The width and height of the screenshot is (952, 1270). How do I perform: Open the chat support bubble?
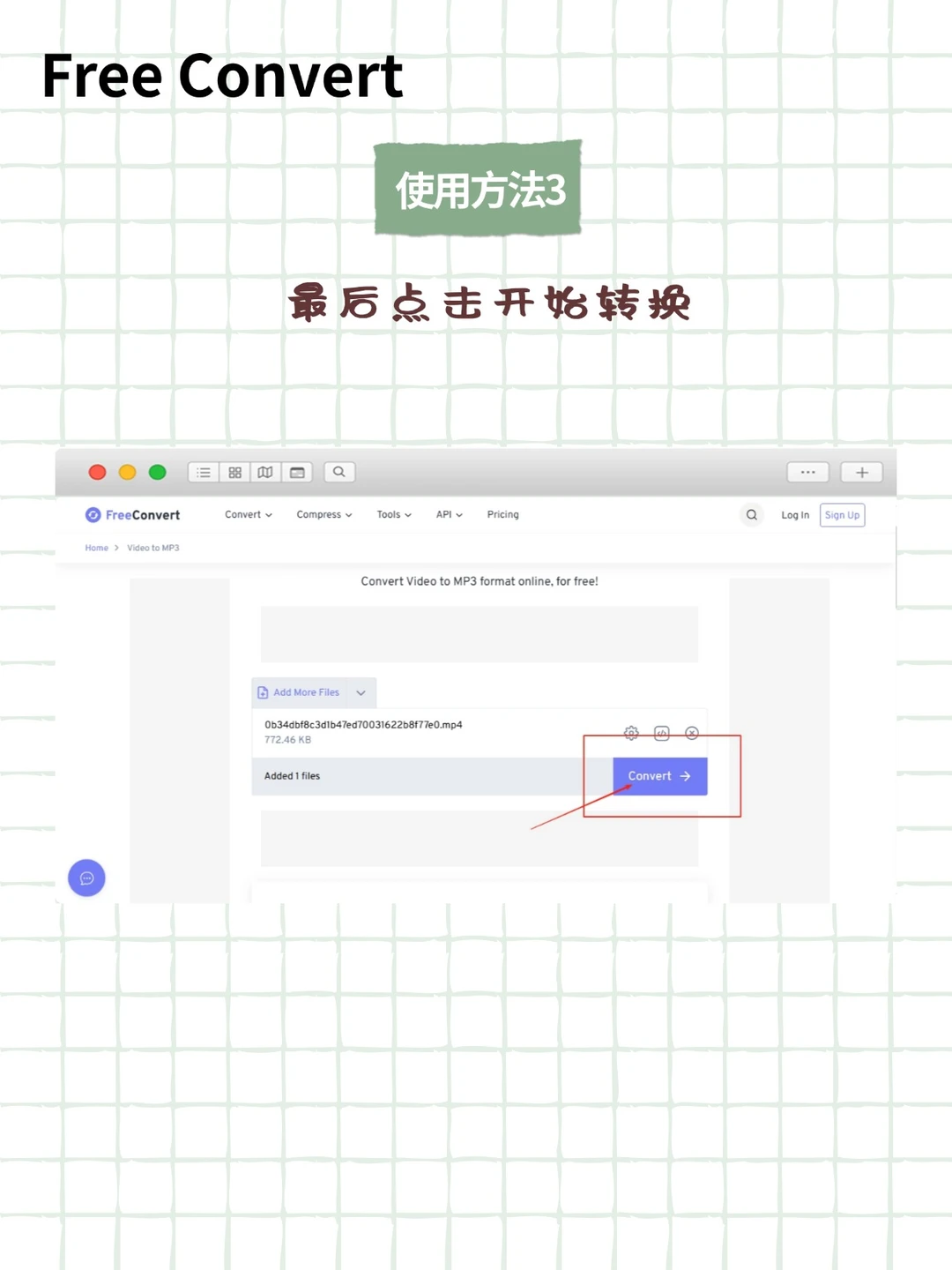click(86, 878)
